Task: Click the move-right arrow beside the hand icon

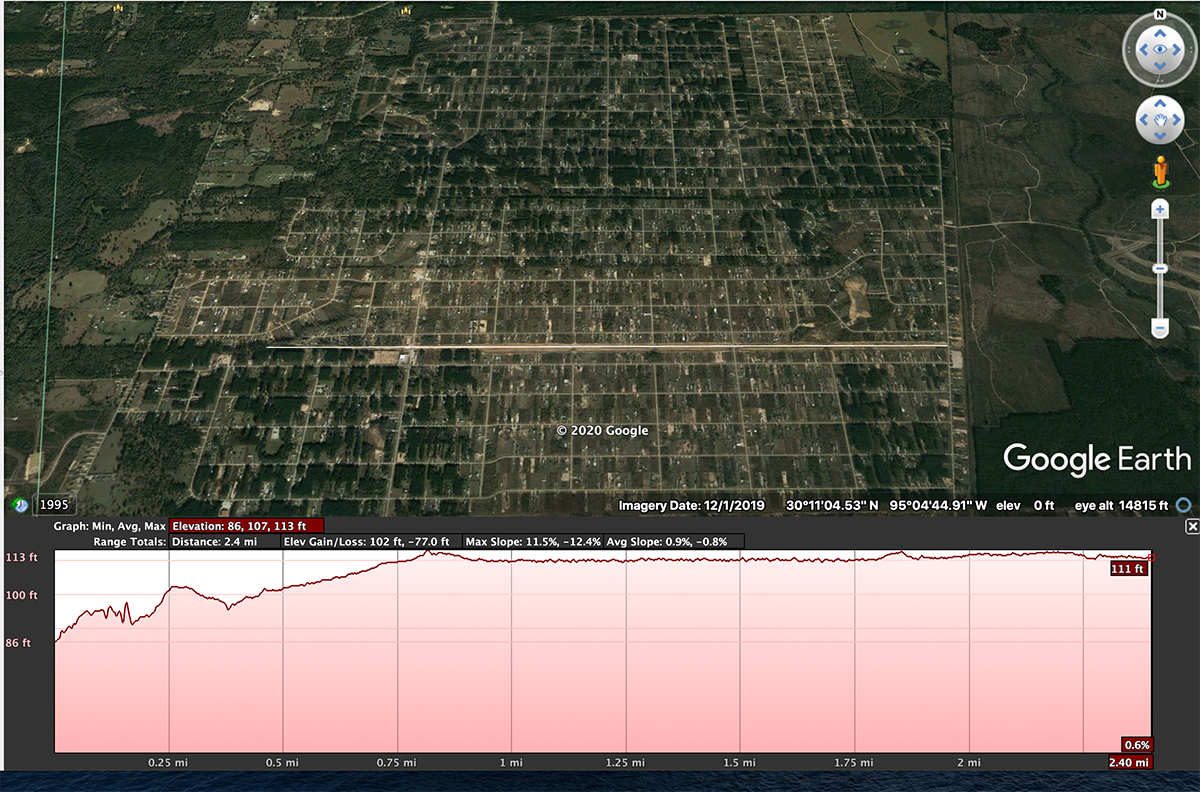Action: [x=1178, y=121]
